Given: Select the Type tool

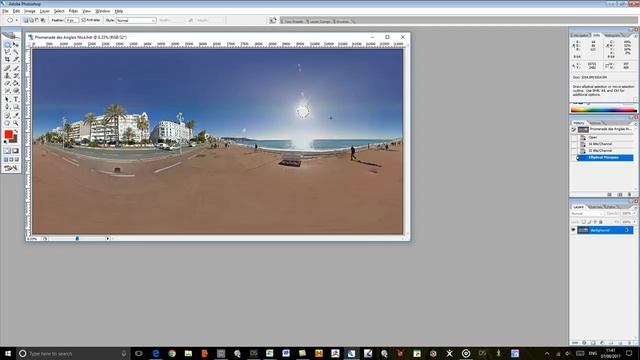Looking at the screenshot, I should [x=16, y=99].
